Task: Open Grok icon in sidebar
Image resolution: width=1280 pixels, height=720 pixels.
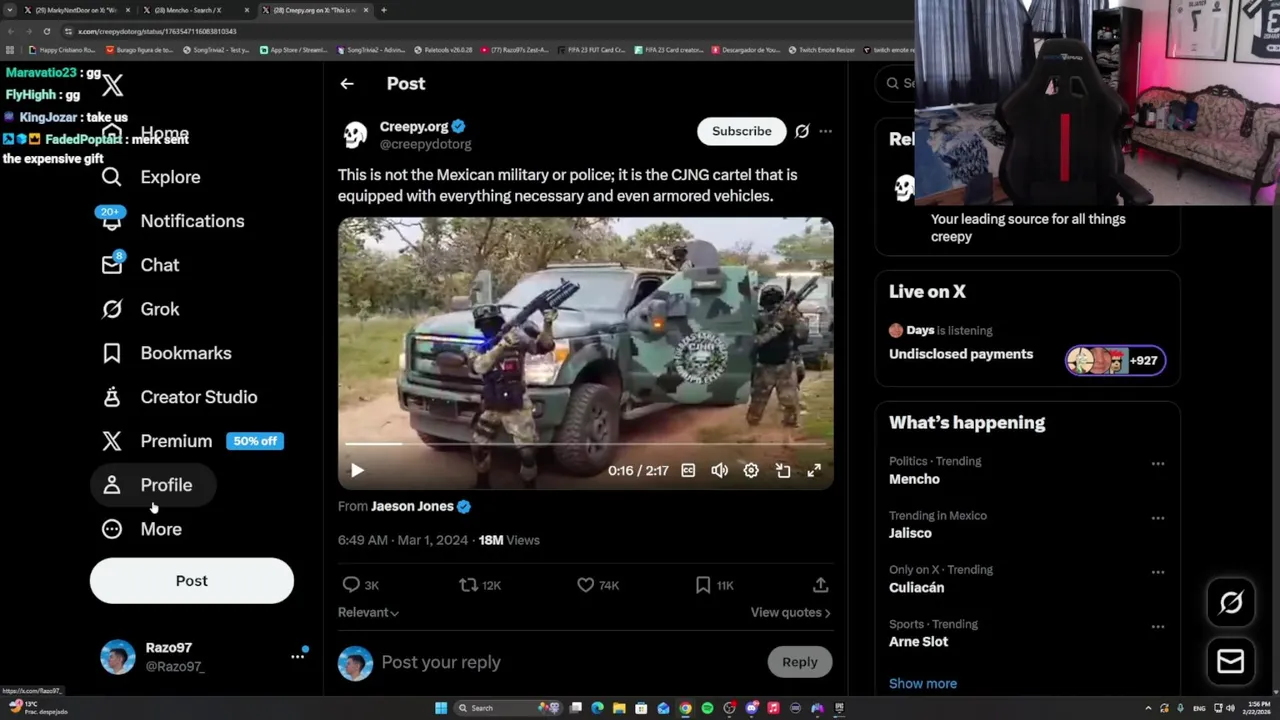Action: point(112,309)
